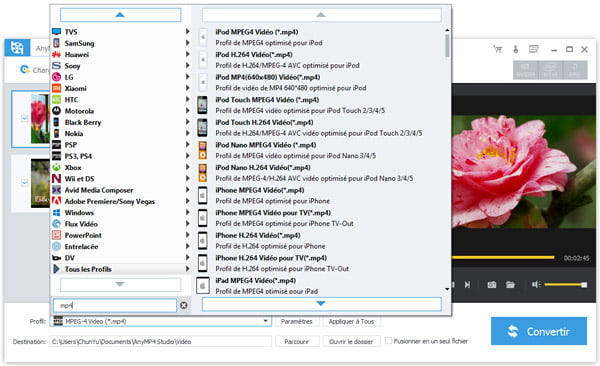The height and width of the screenshot is (366, 600).
Task: Expand the Sony submenu arrow
Action: pos(188,65)
